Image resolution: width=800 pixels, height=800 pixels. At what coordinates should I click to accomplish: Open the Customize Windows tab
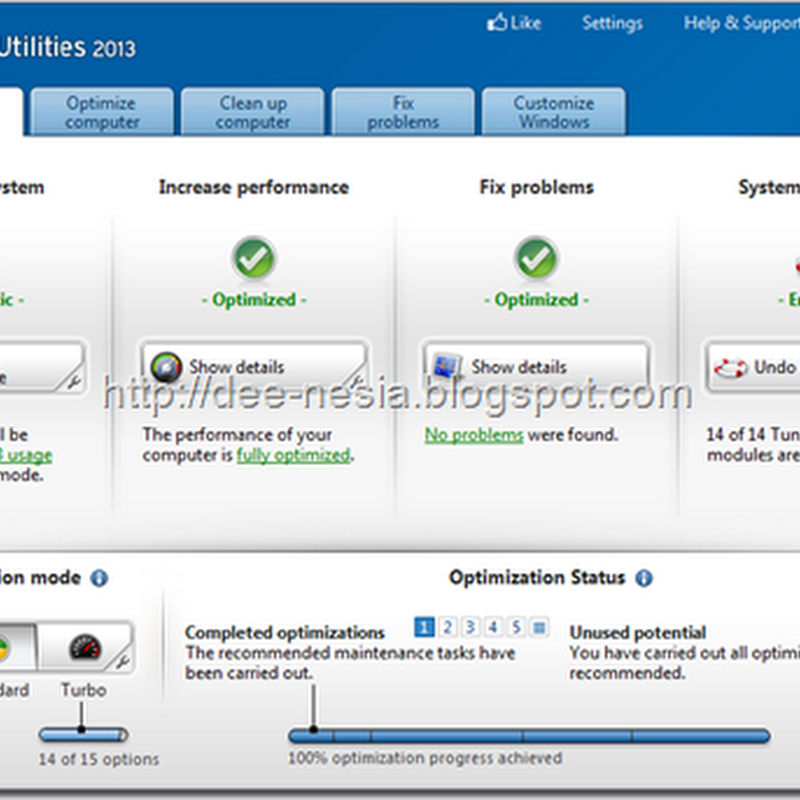pyautogui.click(x=554, y=112)
